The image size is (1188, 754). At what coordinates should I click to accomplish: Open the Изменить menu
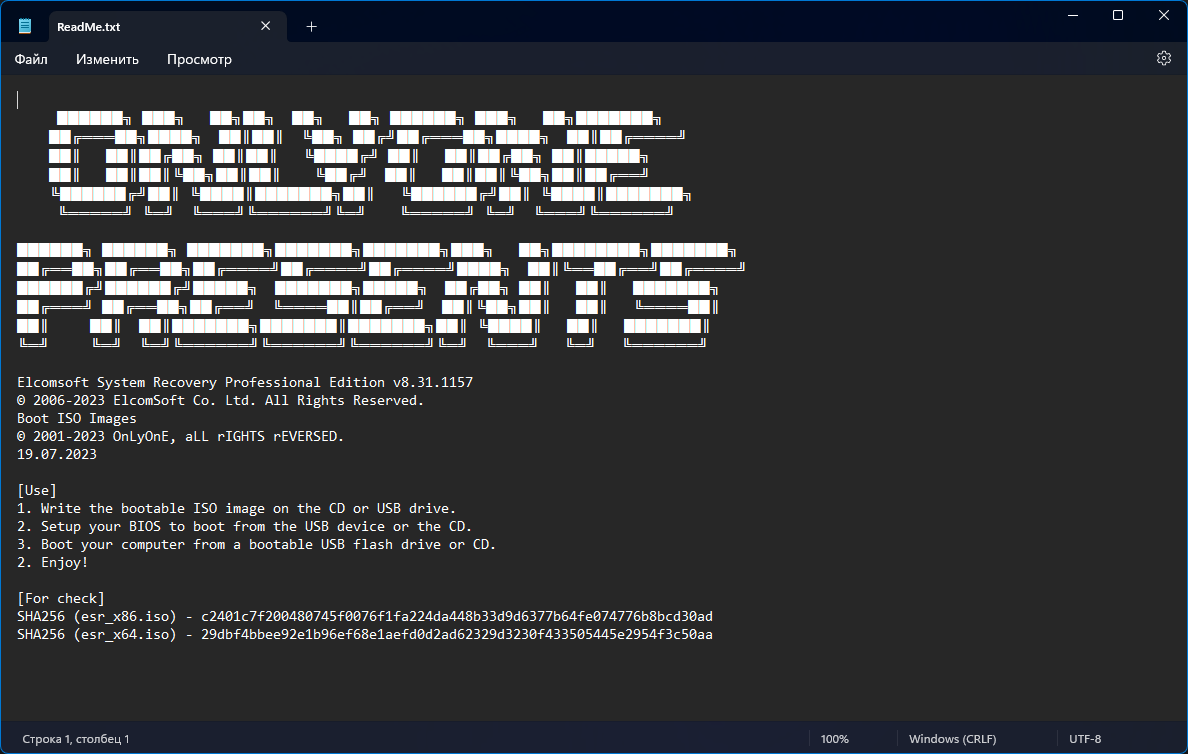click(x=108, y=59)
